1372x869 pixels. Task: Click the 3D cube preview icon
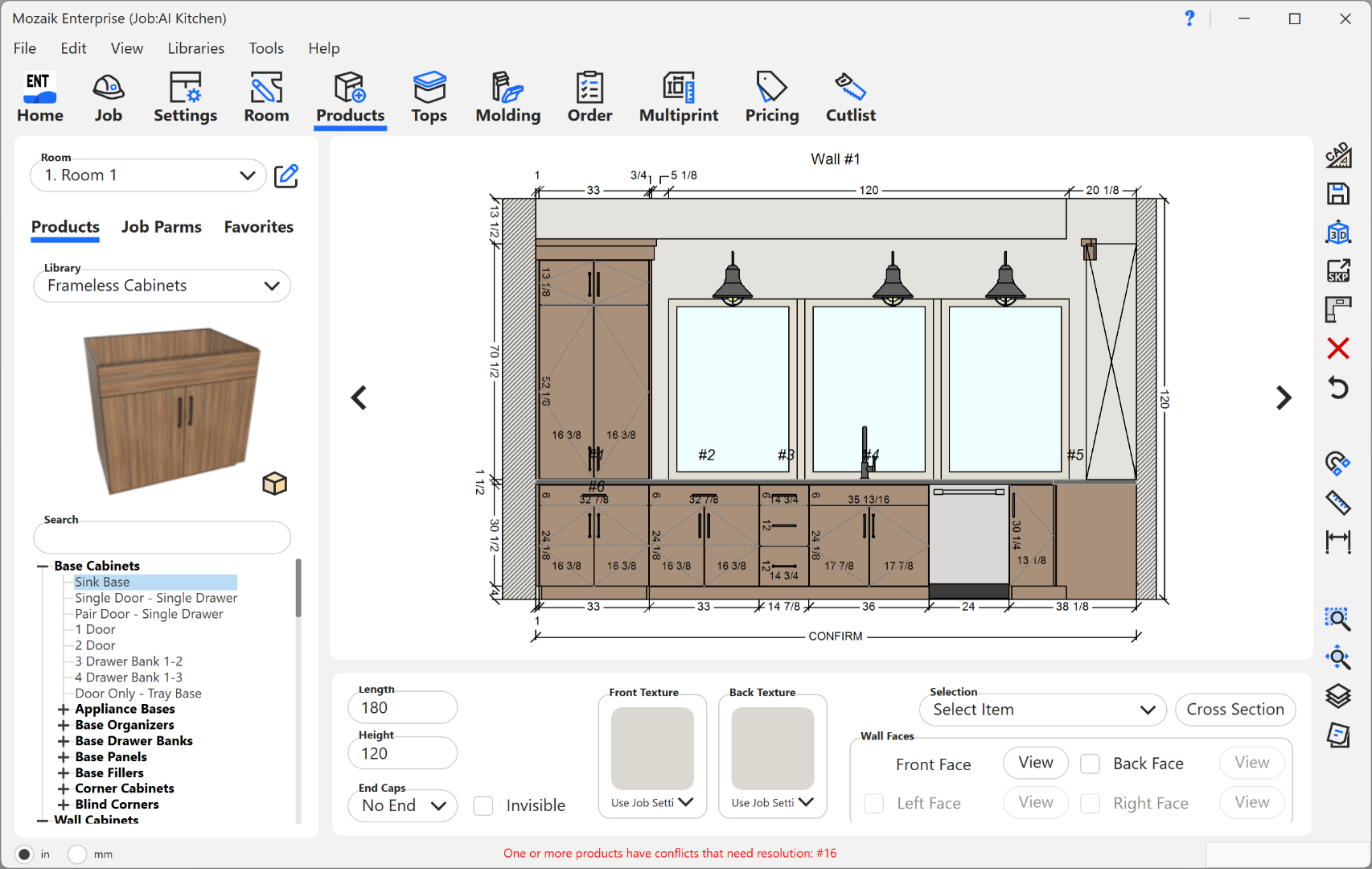tap(274, 483)
